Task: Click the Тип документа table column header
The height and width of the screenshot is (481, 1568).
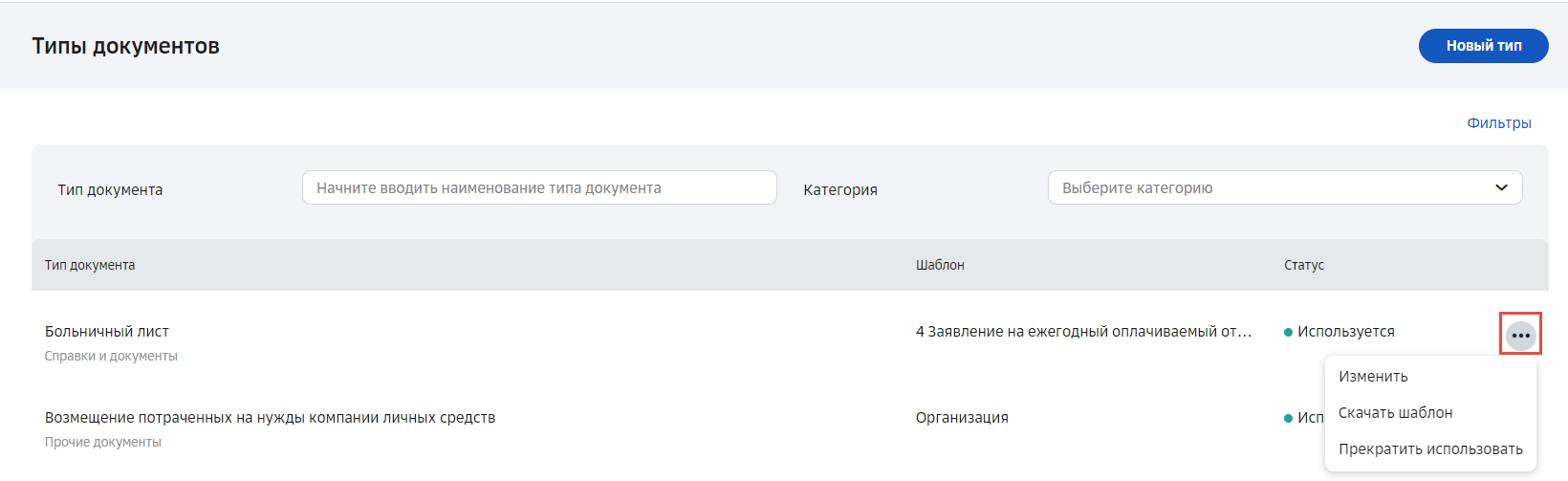Action: point(90,265)
